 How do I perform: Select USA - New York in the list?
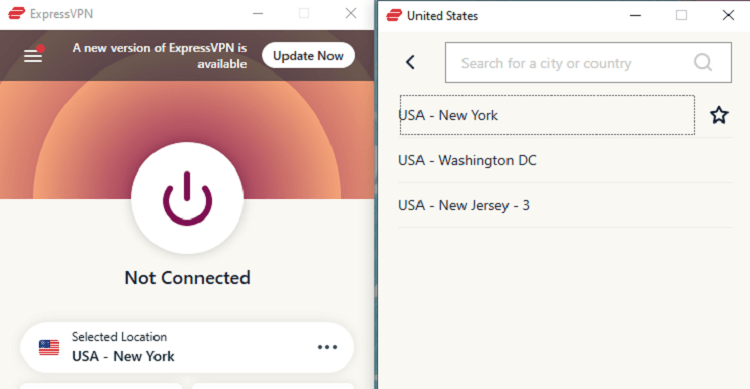click(547, 115)
